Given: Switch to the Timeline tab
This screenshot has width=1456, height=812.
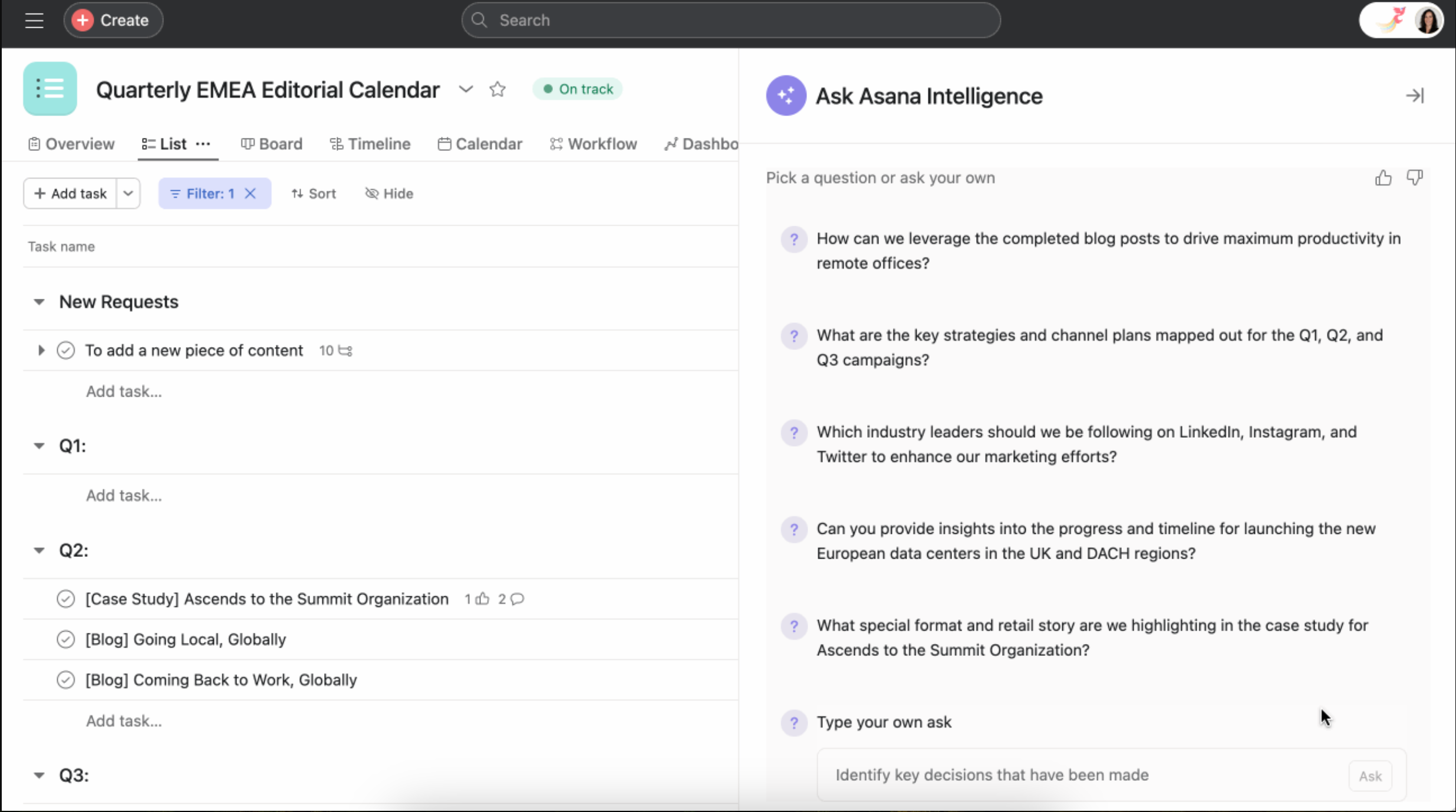Looking at the screenshot, I should (x=370, y=144).
